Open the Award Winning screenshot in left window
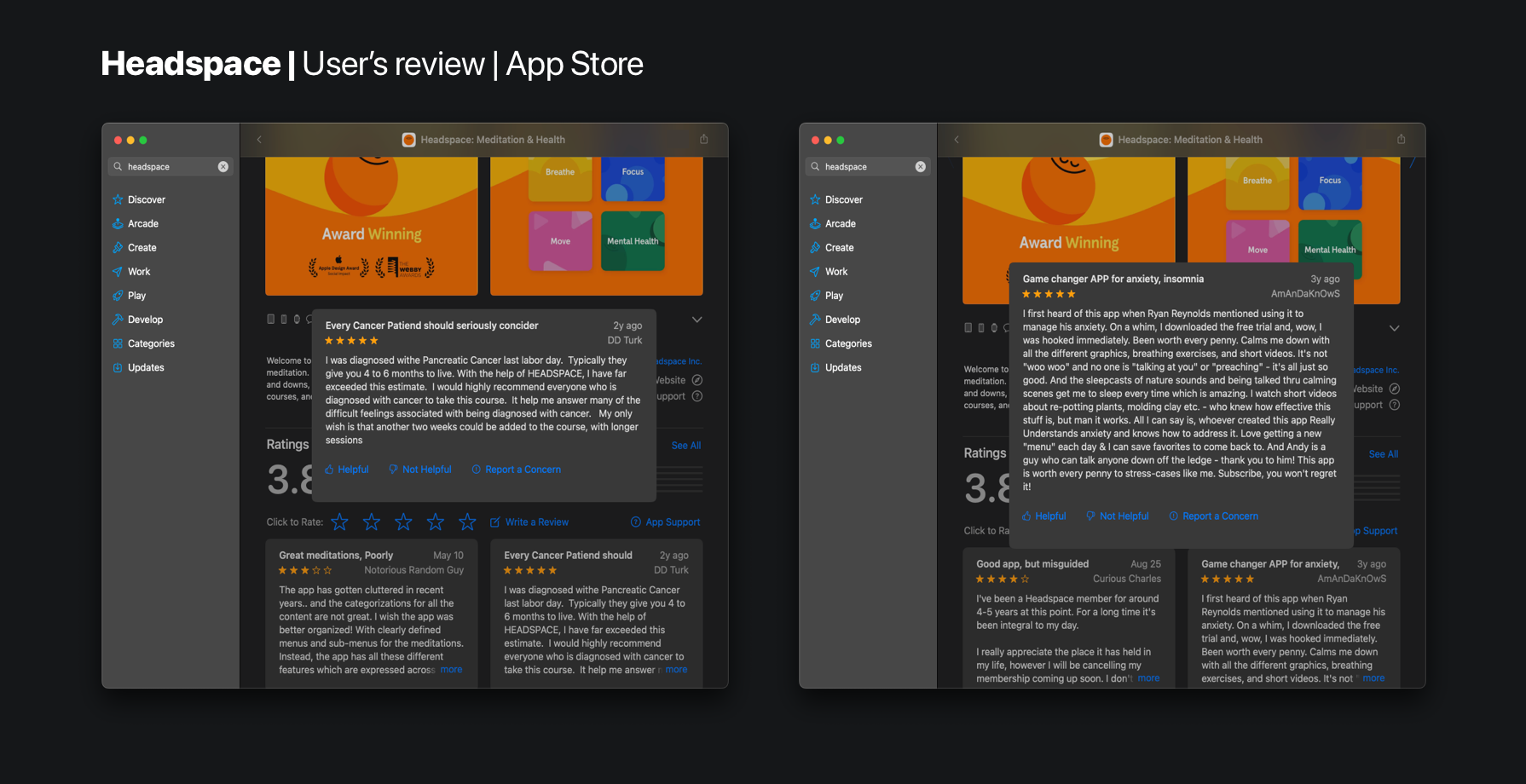 click(372, 226)
